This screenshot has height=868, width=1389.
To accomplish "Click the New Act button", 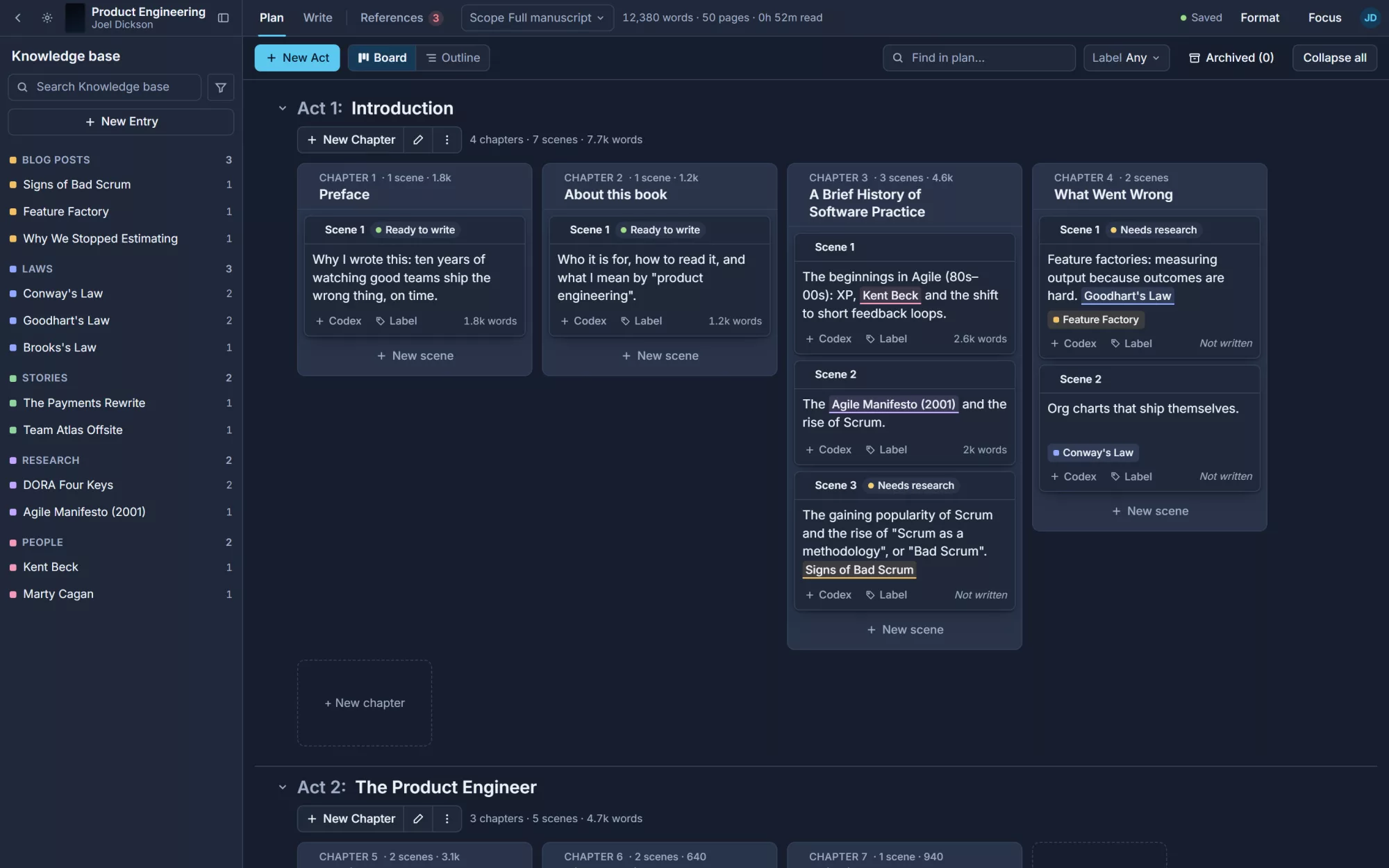I will 297,58.
